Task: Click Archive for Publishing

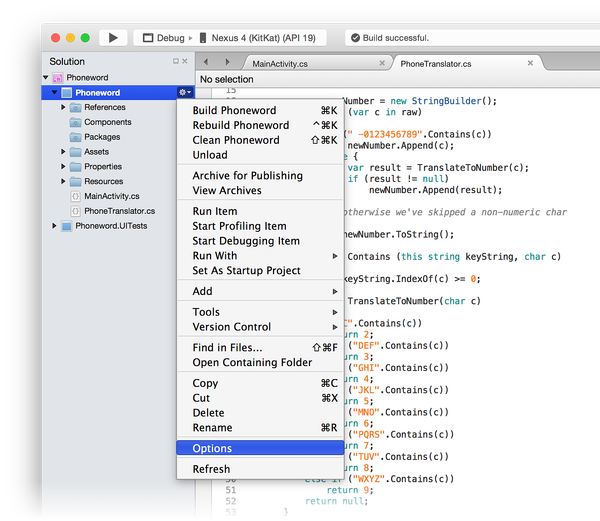Action: [247, 176]
